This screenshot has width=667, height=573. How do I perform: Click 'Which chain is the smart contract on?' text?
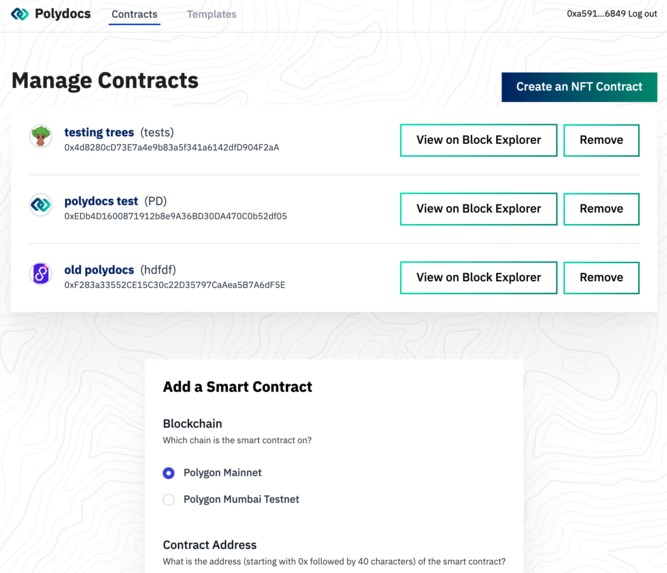(237, 440)
